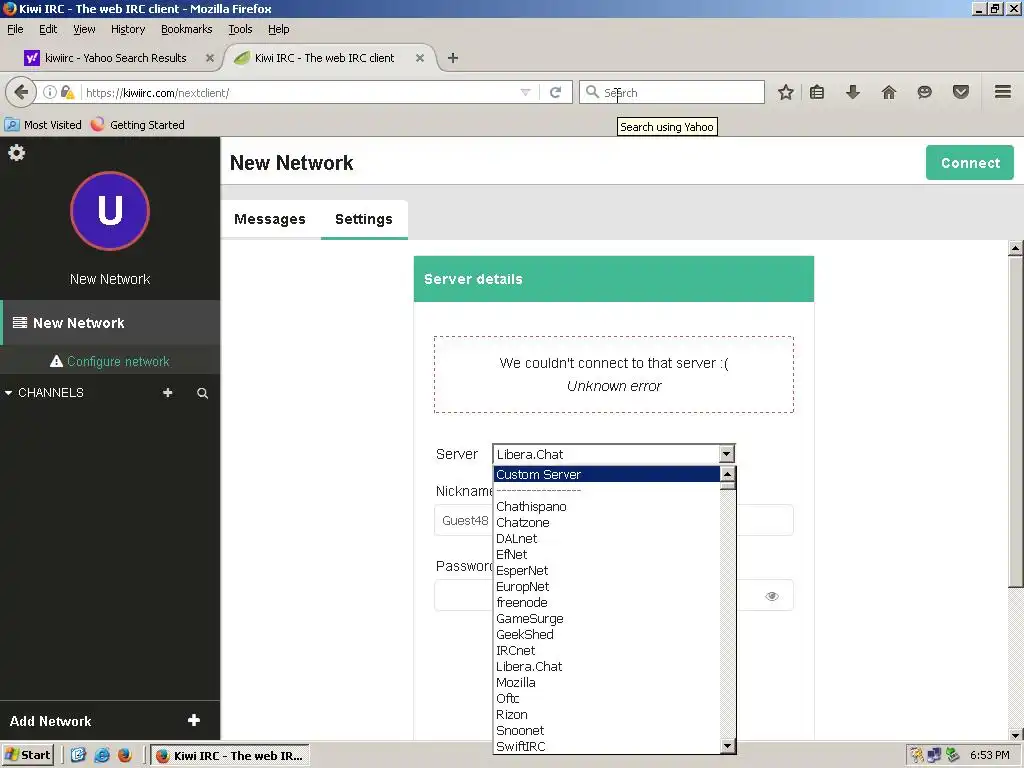Open the Firefox hamburger menu
Image resolution: width=1024 pixels, height=768 pixels.
1003,92
